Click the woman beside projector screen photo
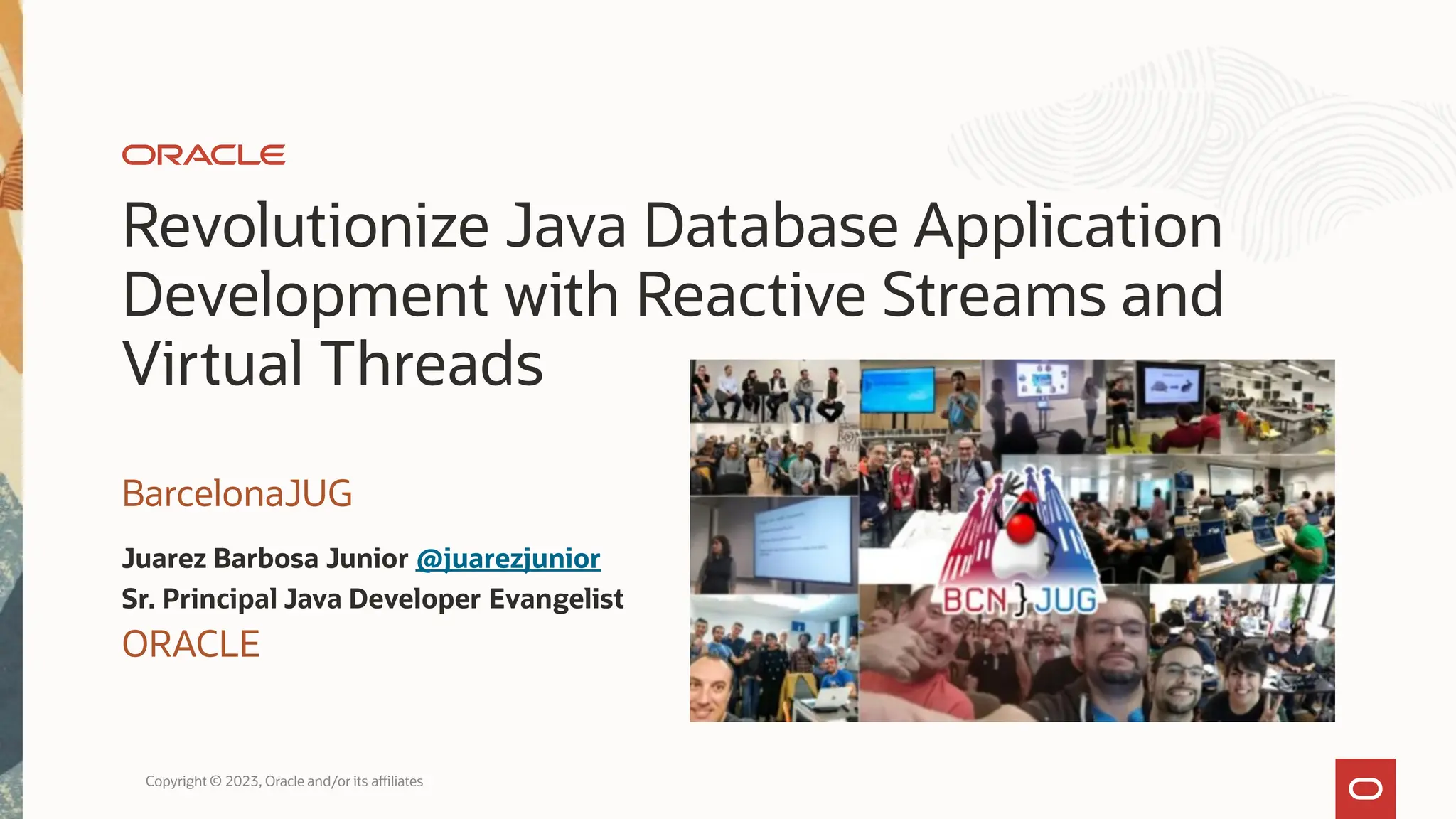 773,544
